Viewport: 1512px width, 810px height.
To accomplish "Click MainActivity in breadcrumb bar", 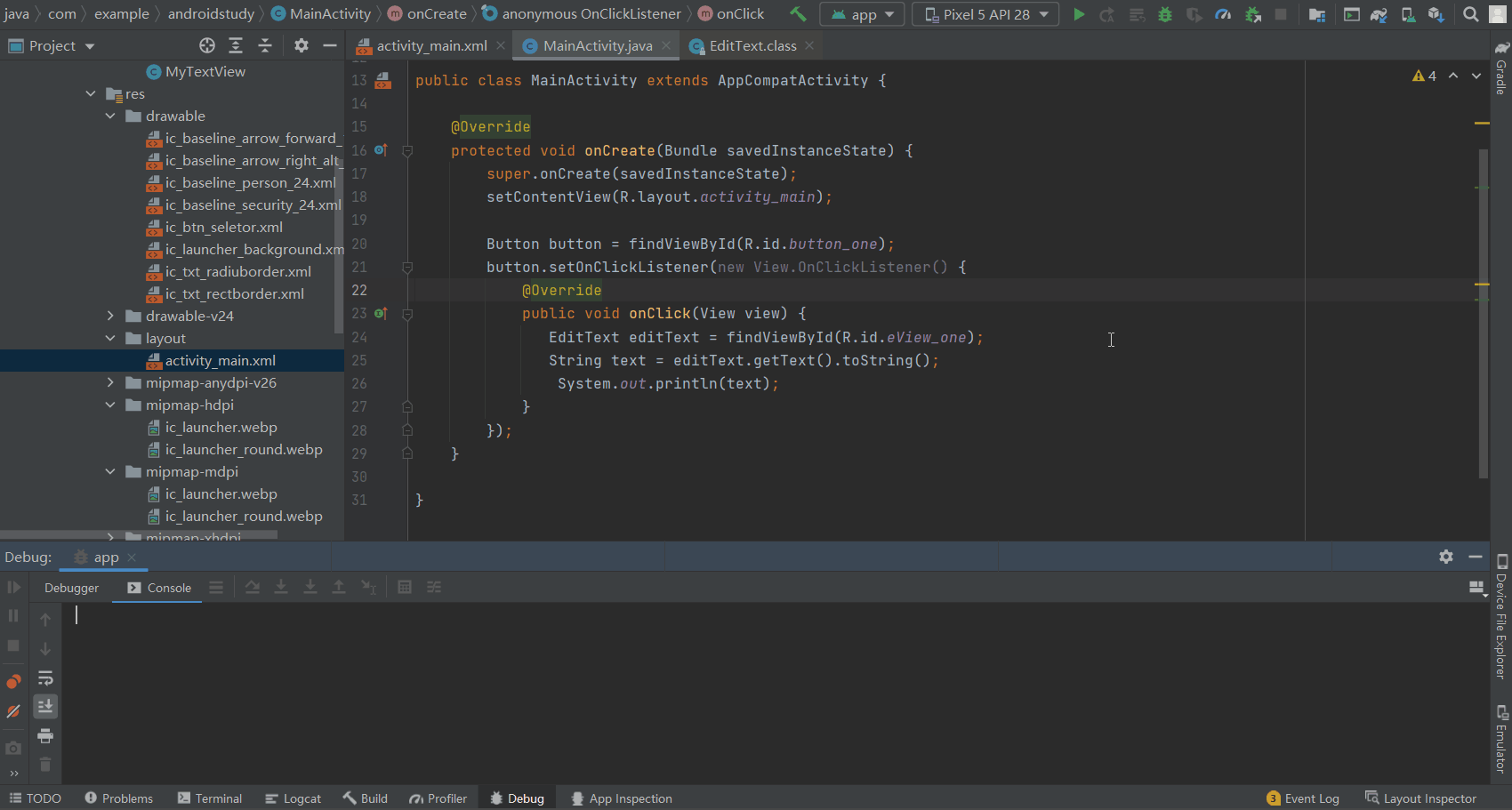I will (320, 14).
